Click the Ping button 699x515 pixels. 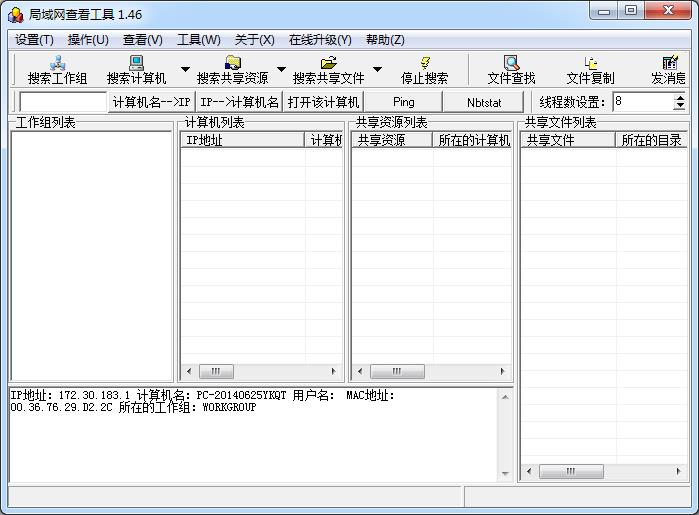[403, 102]
